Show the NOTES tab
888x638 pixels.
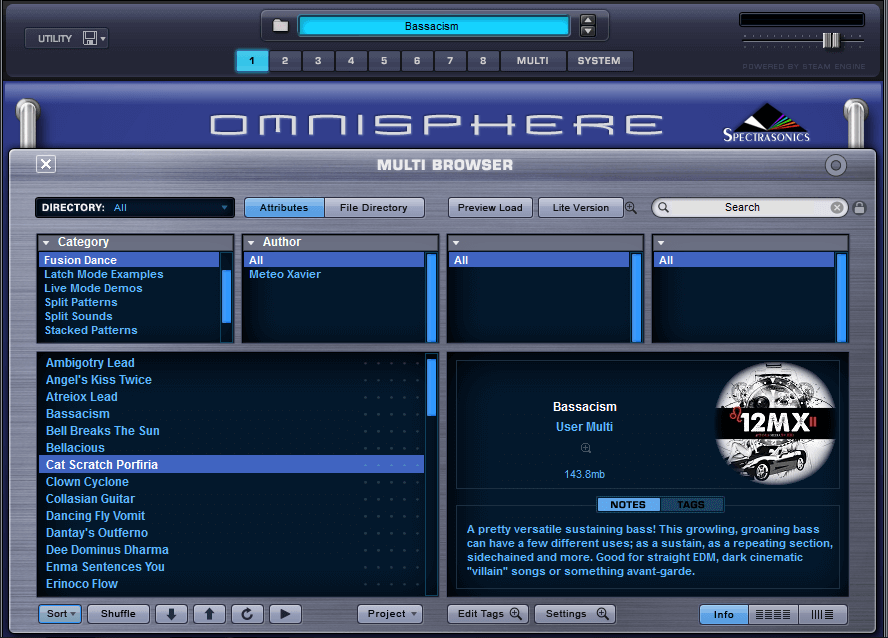pyautogui.click(x=628, y=504)
